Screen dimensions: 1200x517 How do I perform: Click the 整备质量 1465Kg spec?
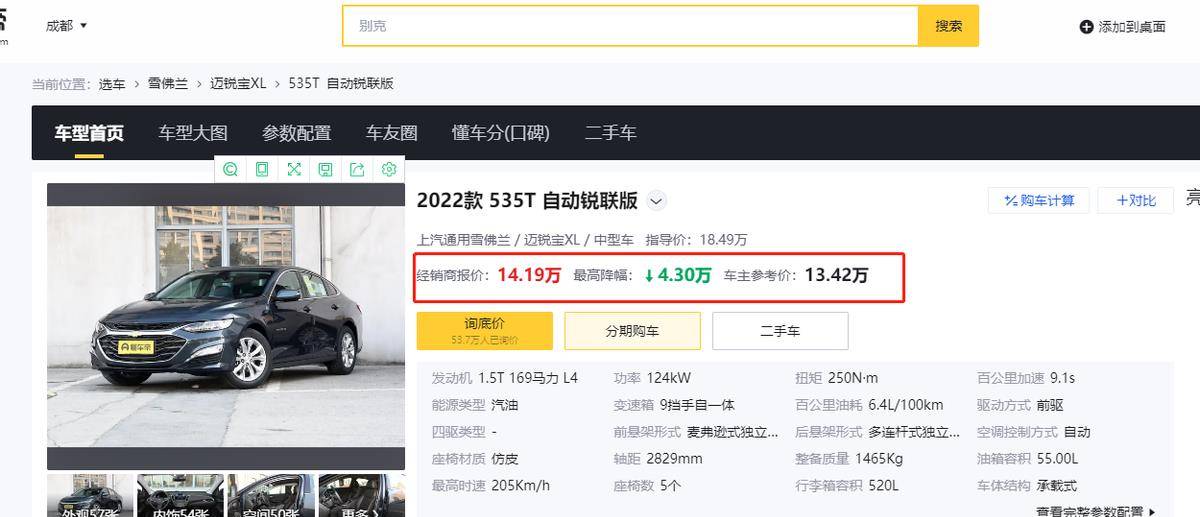849,458
